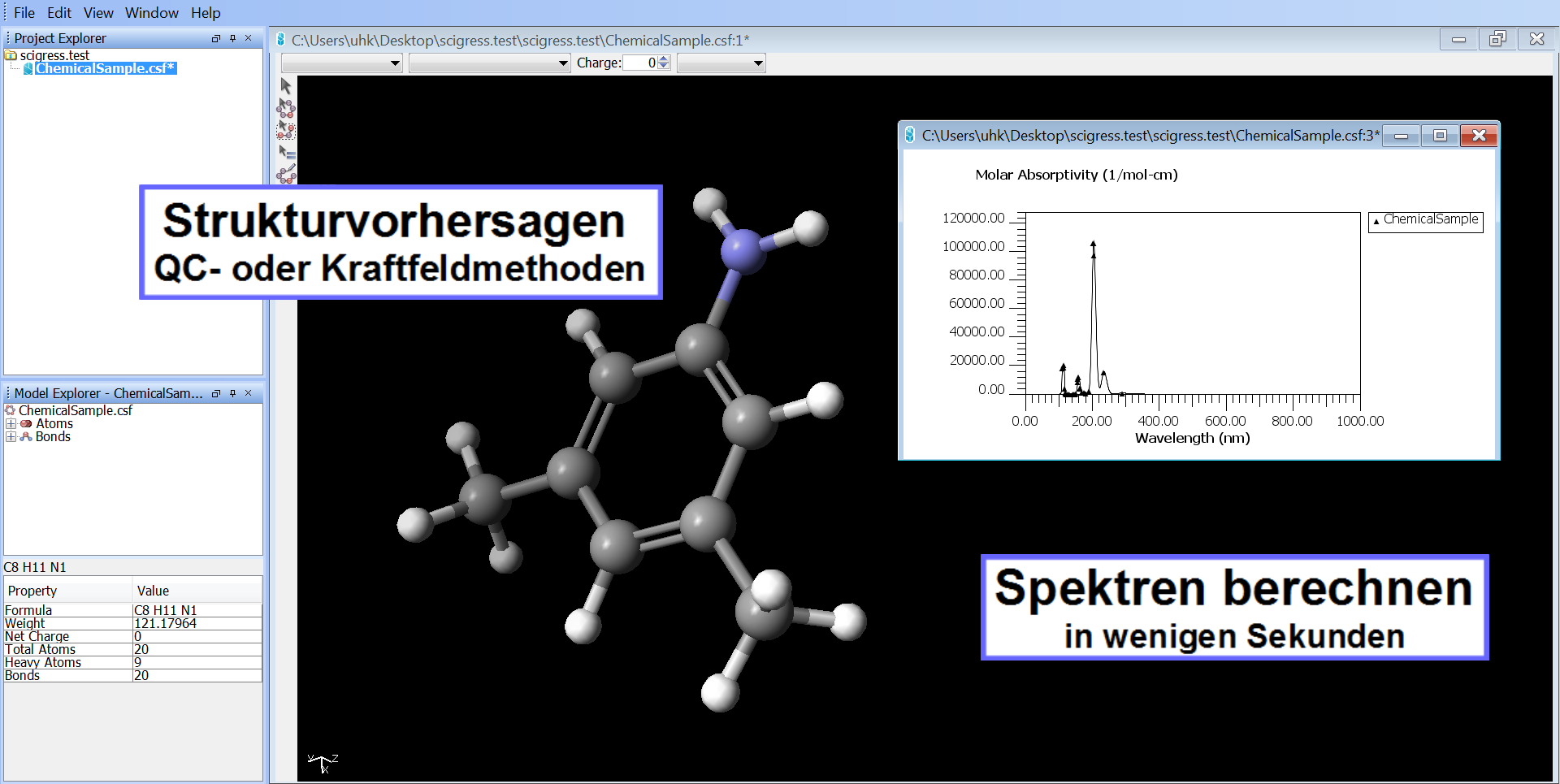Select the arrow selection tool
Image resolution: width=1560 pixels, height=784 pixels.
click(x=285, y=85)
